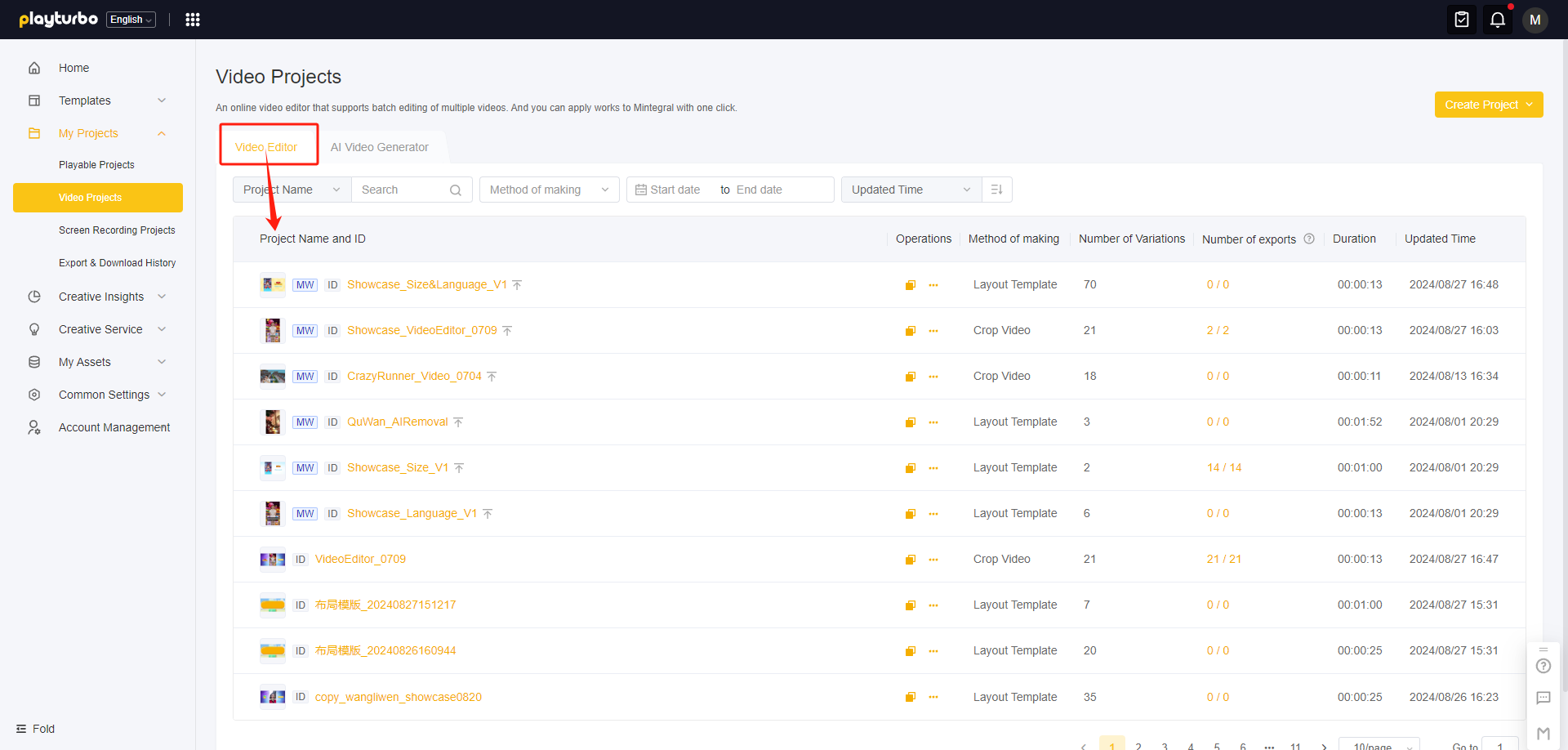This screenshot has width=1568, height=750.
Task: Toggle the Fold sidebar control
Action: click(x=36, y=729)
